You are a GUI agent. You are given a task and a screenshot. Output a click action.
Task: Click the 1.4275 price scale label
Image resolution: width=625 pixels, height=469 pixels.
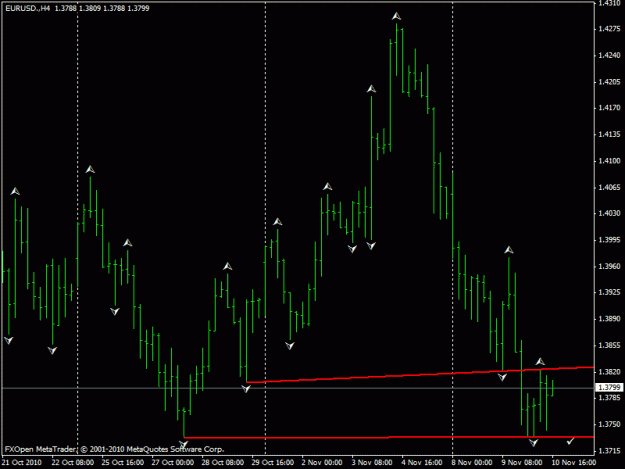tap(609, 29)
